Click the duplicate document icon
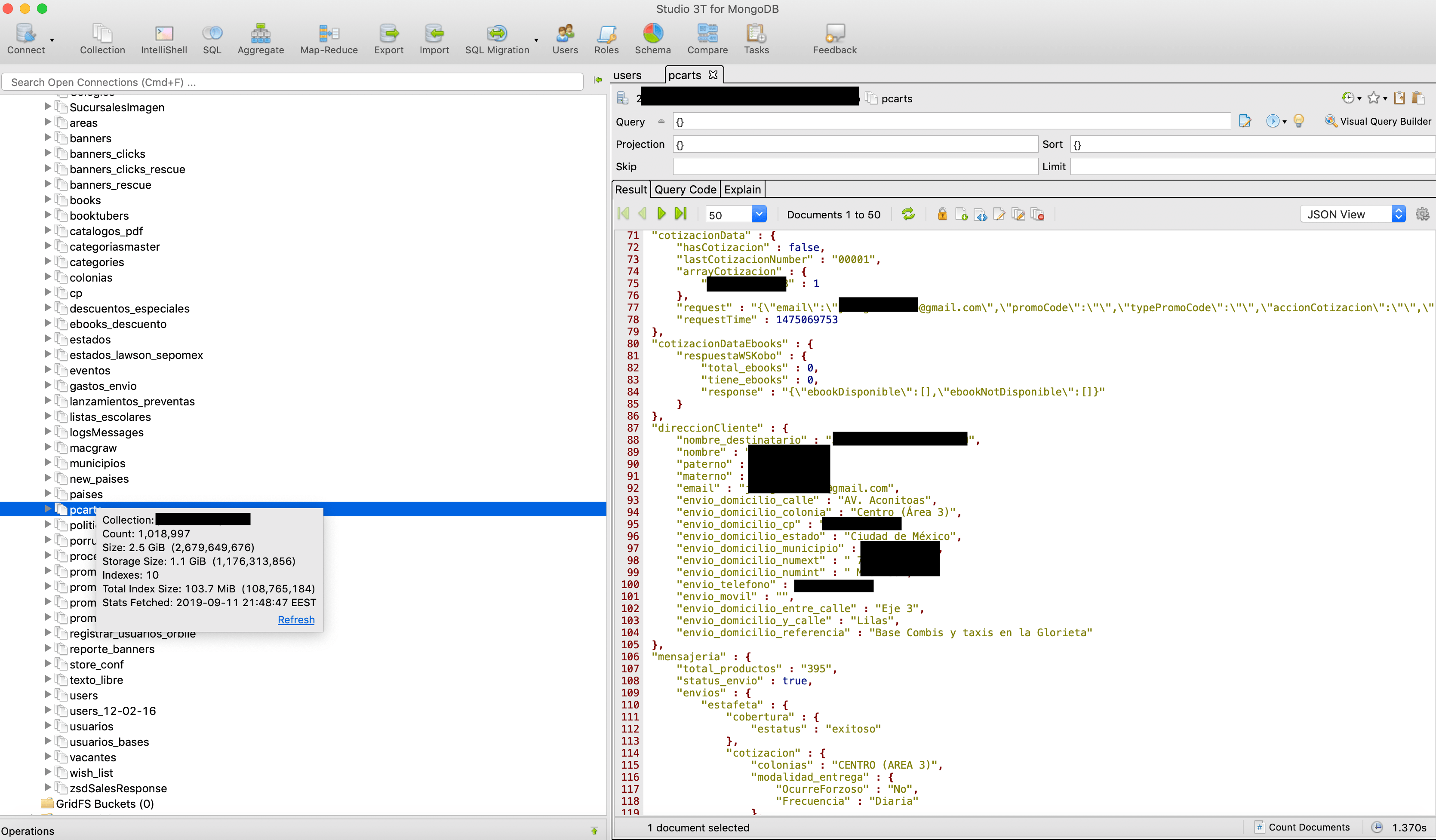The width and height of the screenshot is (1436, 840). tap(1018, 214)
